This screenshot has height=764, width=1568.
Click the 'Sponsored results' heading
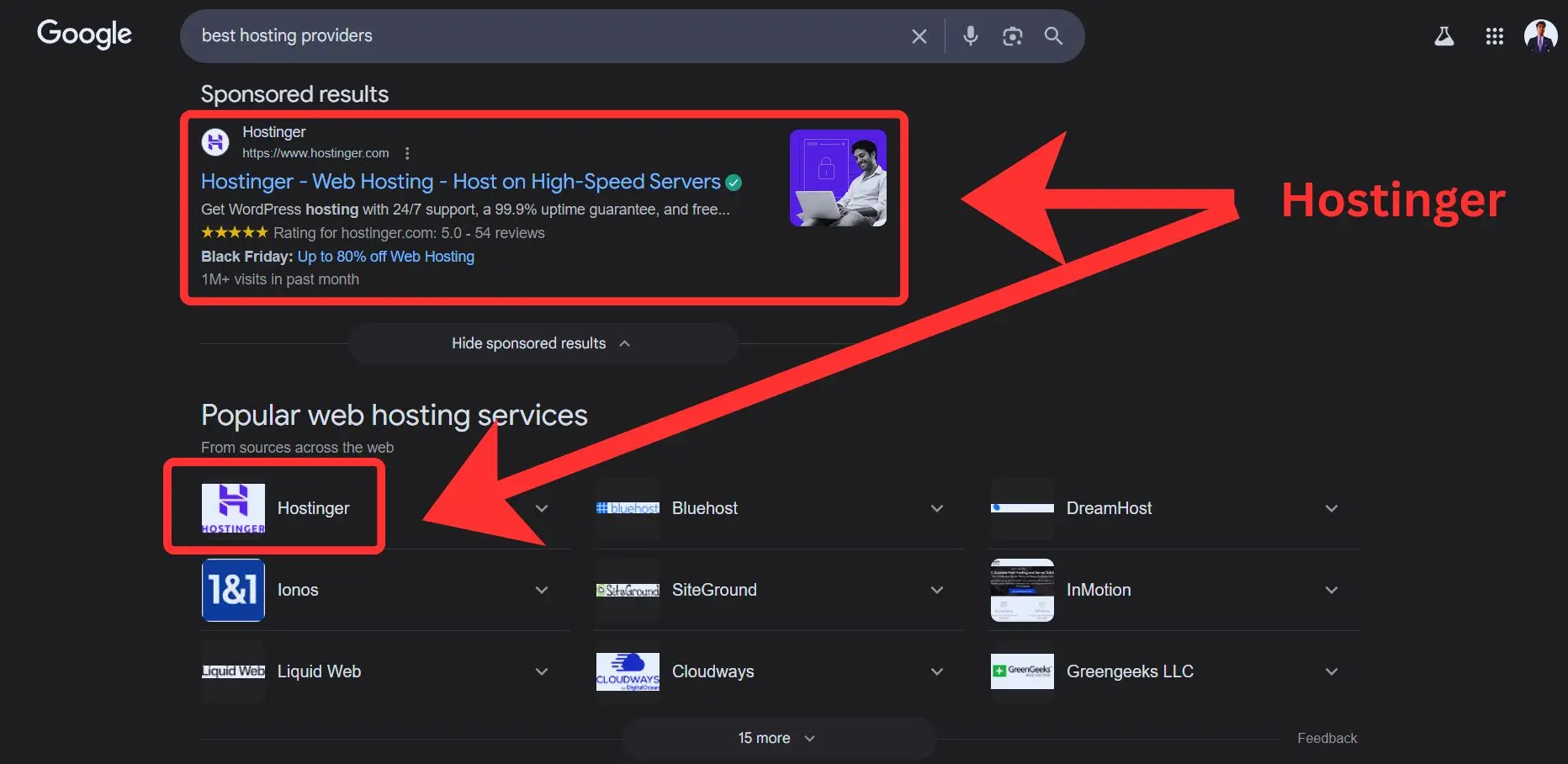(x=294, y=94)
